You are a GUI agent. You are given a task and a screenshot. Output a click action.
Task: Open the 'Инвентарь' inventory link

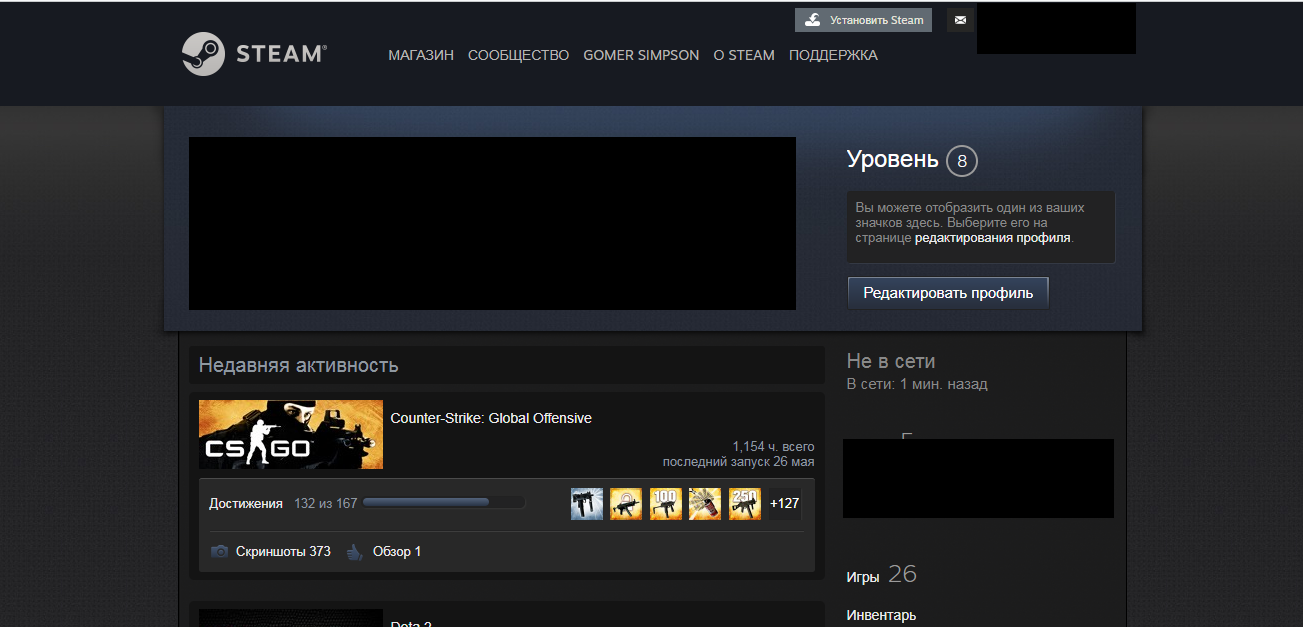[881, 615]
